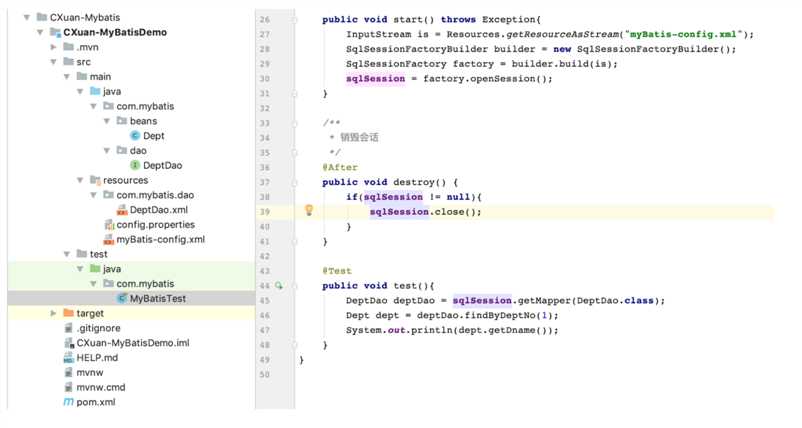Click the HELP.md file icon
Screen dimensions: 802x428
click(x=69, y=358)
